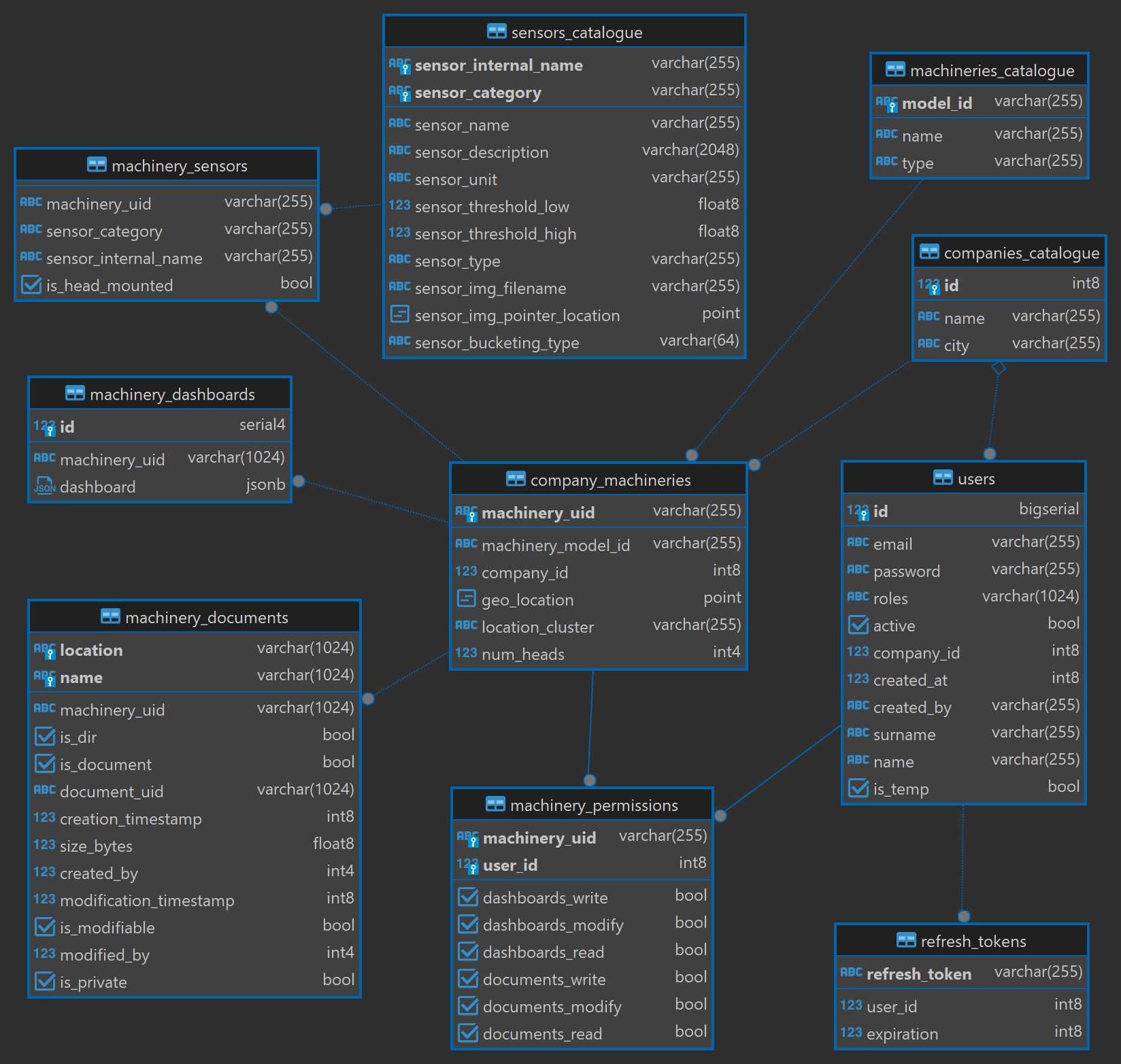This screenshot has height=1064, width=1121.
Task: Click key icon beside sensor_category in sensors_catalogue
Action: coord(400,93)
